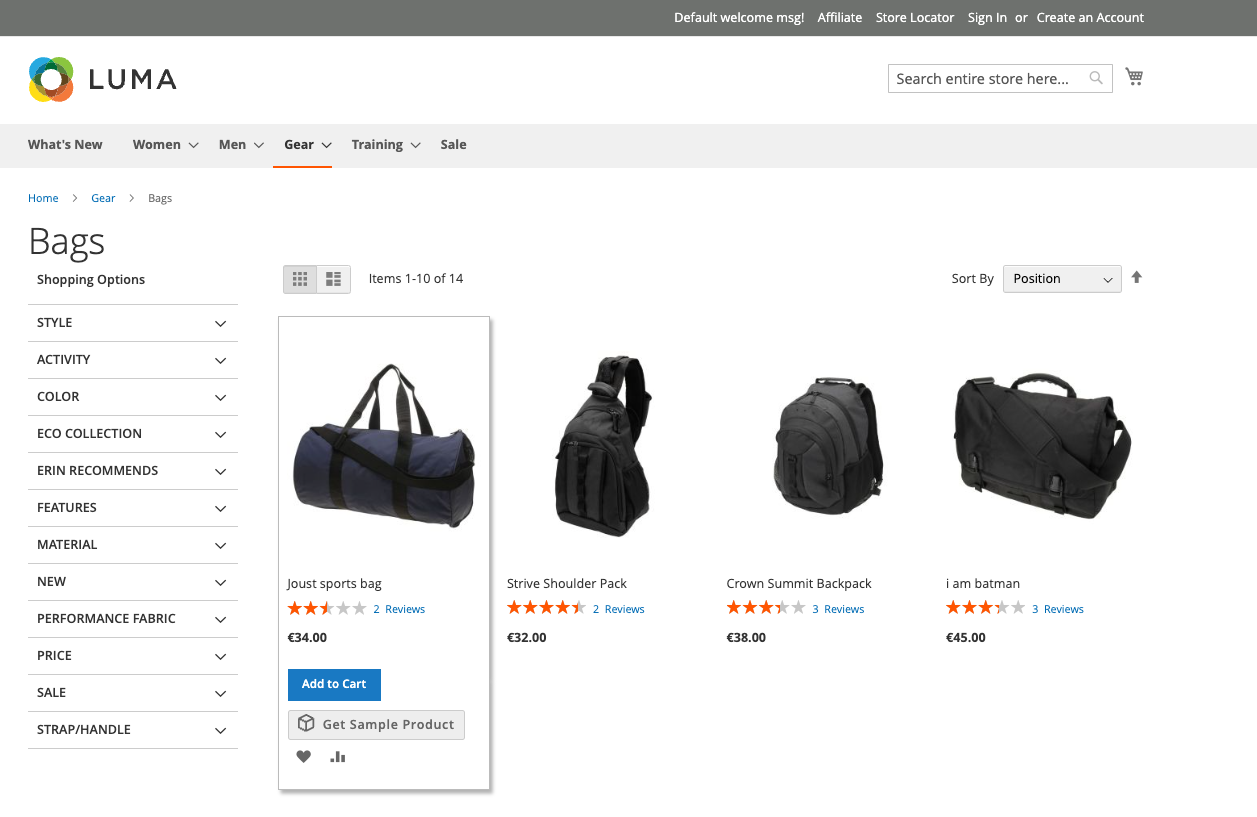Expand the SALE filter

point(133,693)
